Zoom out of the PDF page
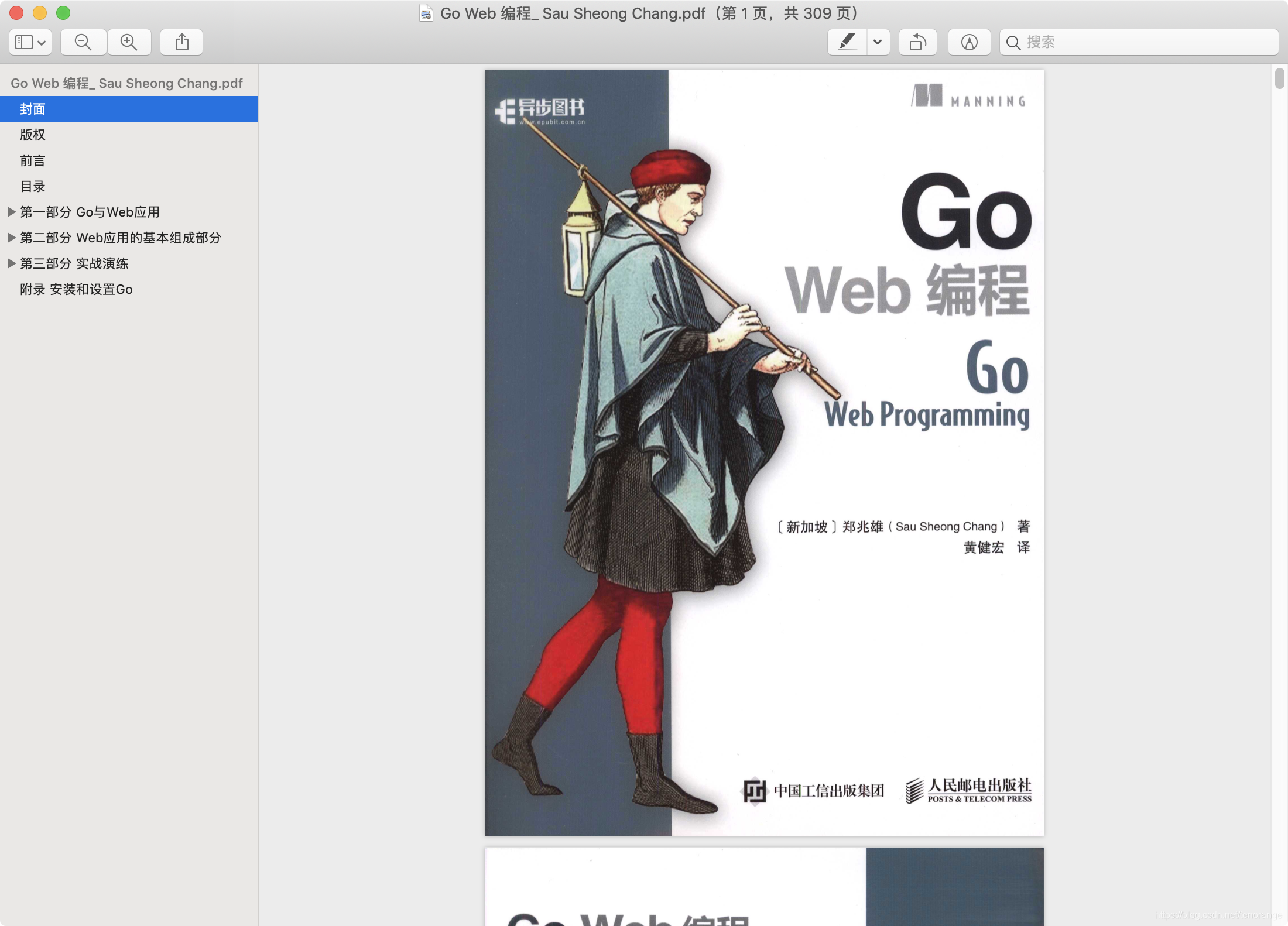Image resolution: width=1288 pixels, height=926 pixels. click(x=83, y=42)
